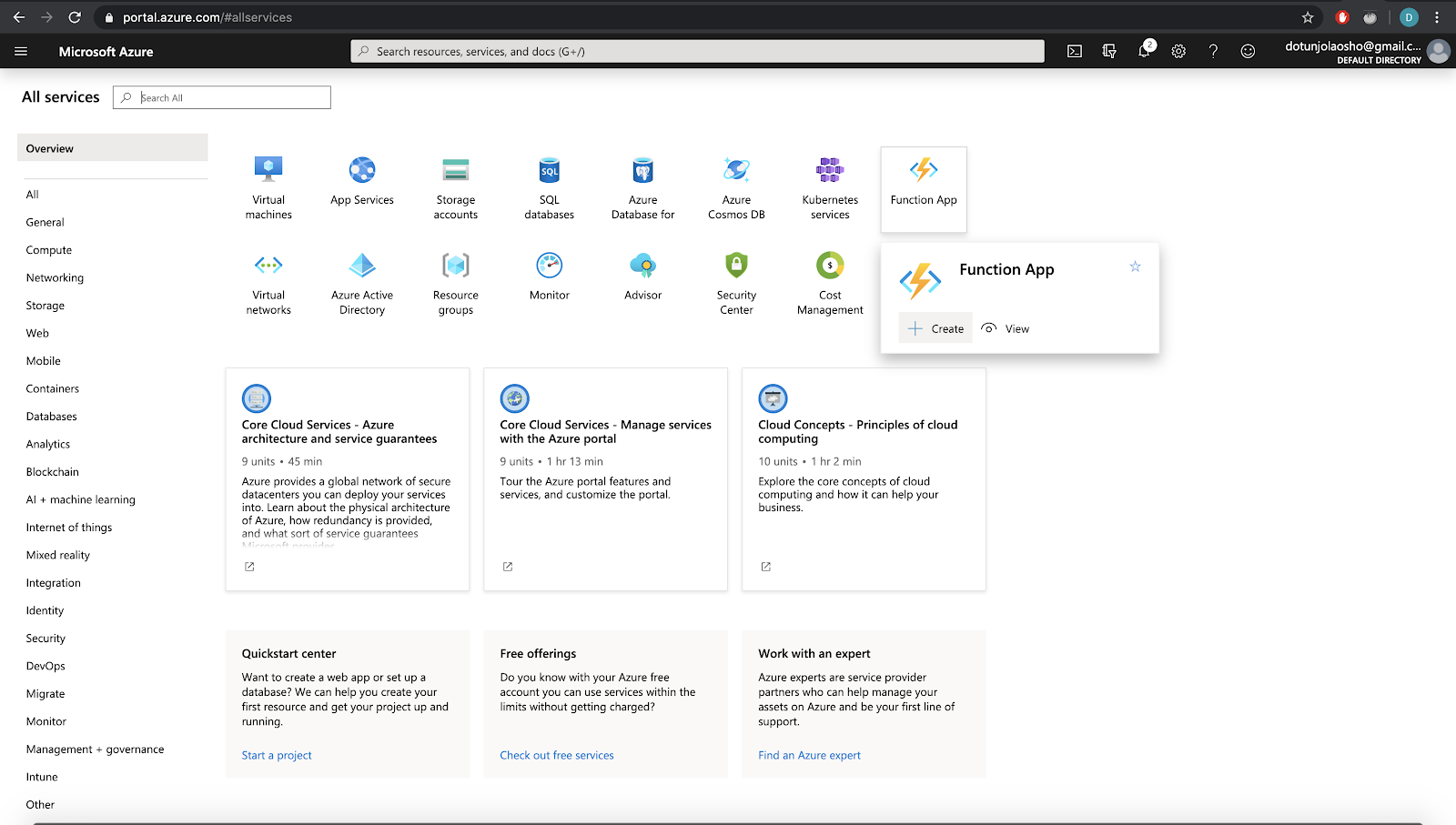Open Azure Active Directory
The width and height of the screenshot is (1456, 825).
pyautogui.click(x=362, y=284)
